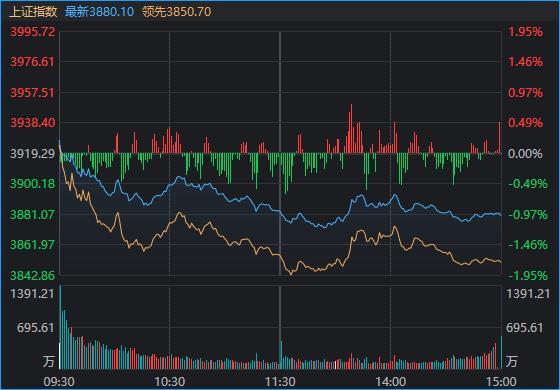Select the 领先3850.70 leading value
The width and height of the screenshot is (560, 390).
click(176, 12)
